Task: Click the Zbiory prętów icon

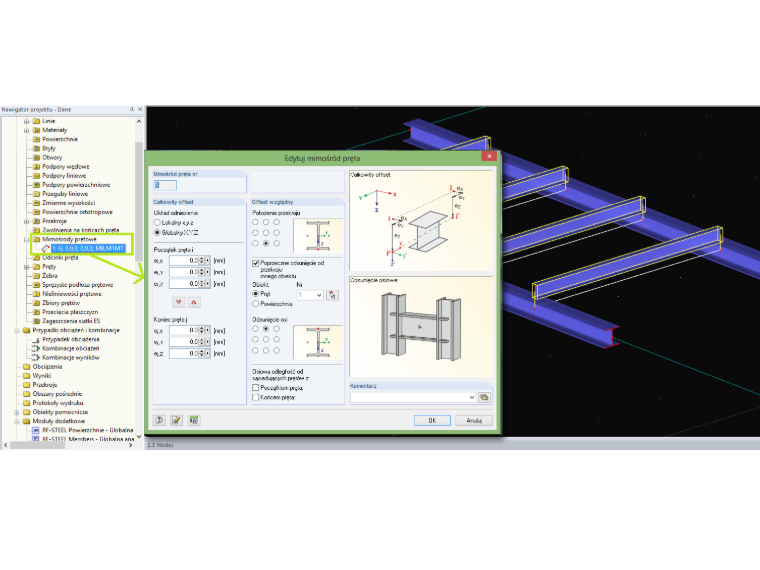Action: [36, 303]
